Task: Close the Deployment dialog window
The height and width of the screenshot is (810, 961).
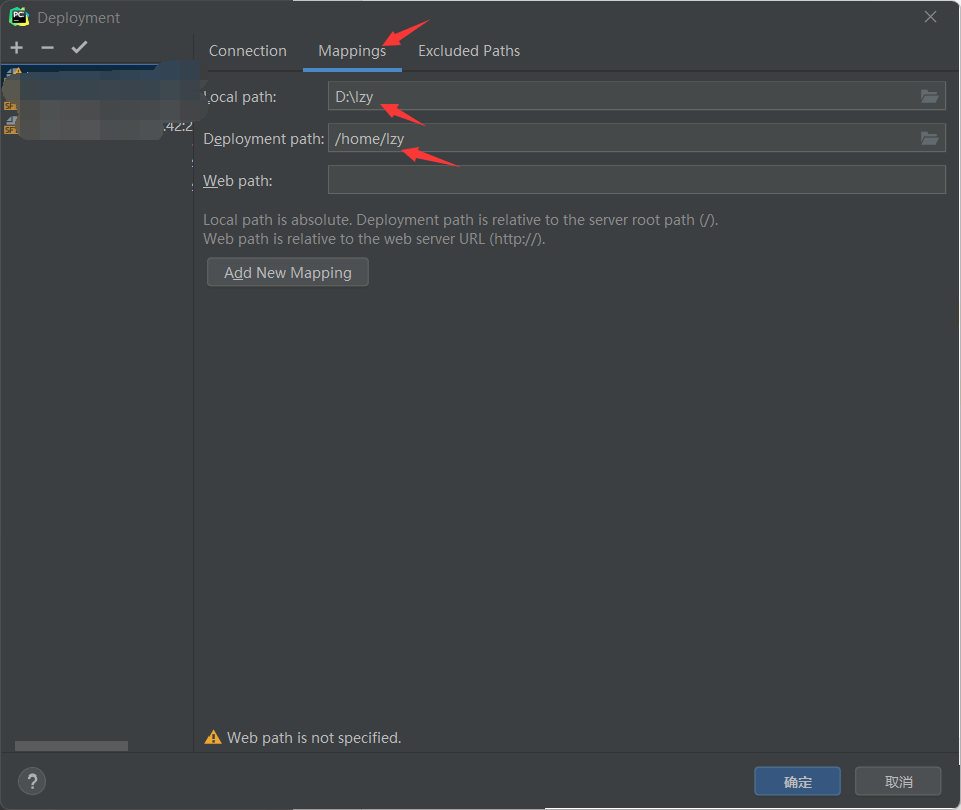Action: (x=930, y=17)
